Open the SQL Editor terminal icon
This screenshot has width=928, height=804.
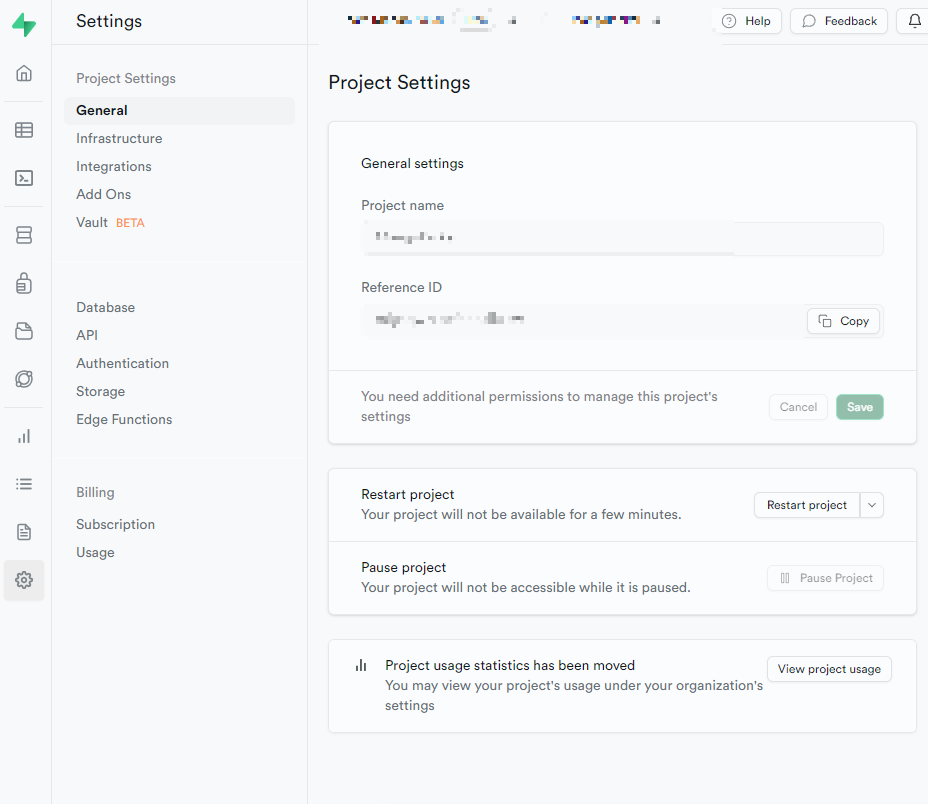[24, 178]
